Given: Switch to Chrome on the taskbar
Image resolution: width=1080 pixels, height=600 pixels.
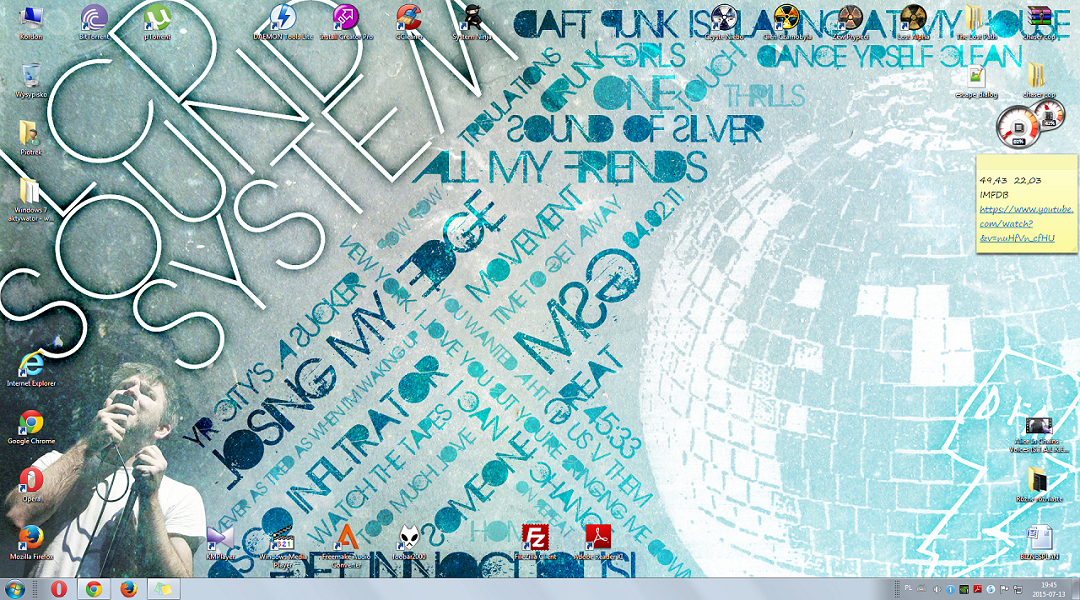Looking at the screenshot, I should click(x=94, y=589).
